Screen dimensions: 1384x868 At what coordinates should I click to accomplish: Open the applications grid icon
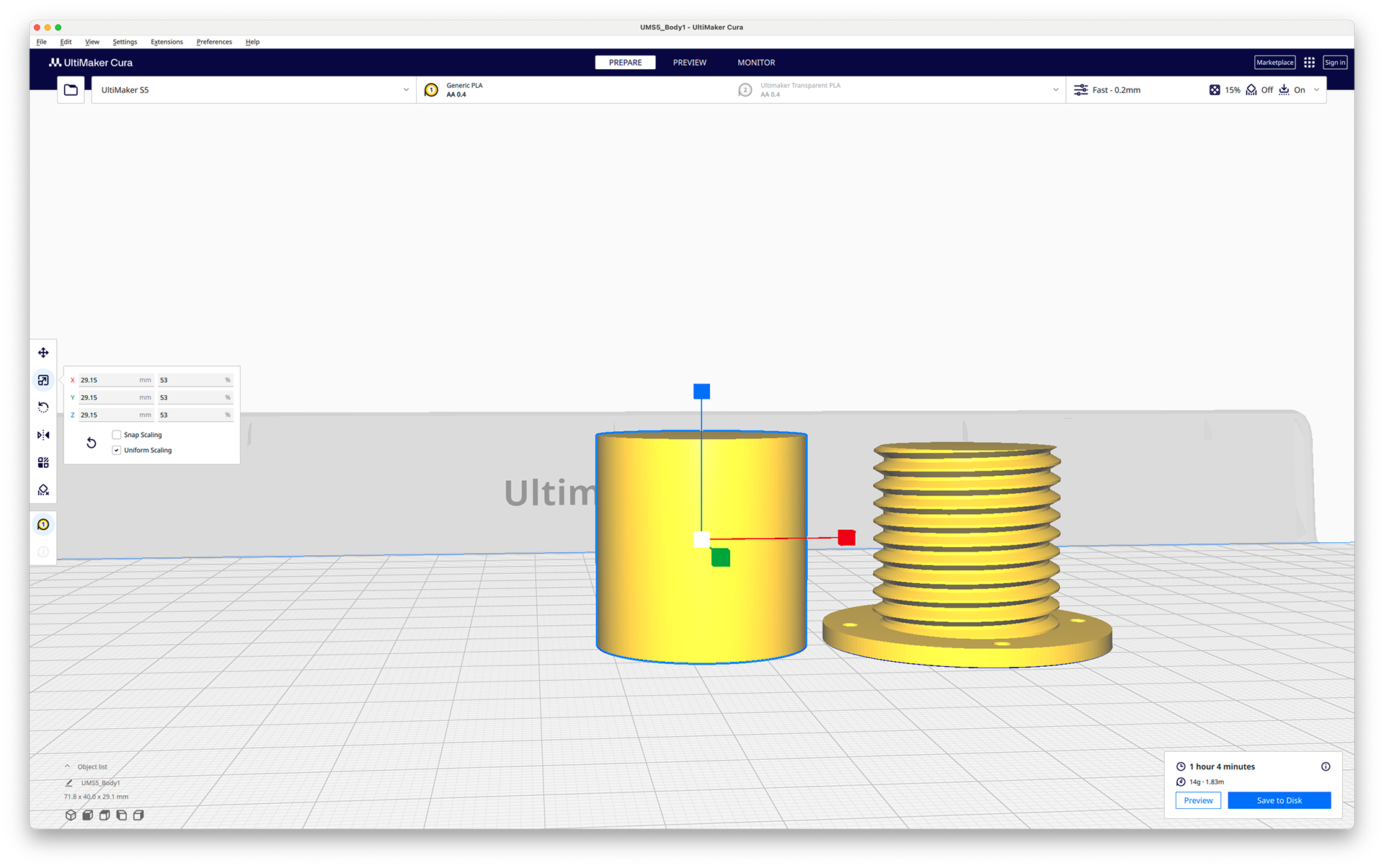point(1309,63)
